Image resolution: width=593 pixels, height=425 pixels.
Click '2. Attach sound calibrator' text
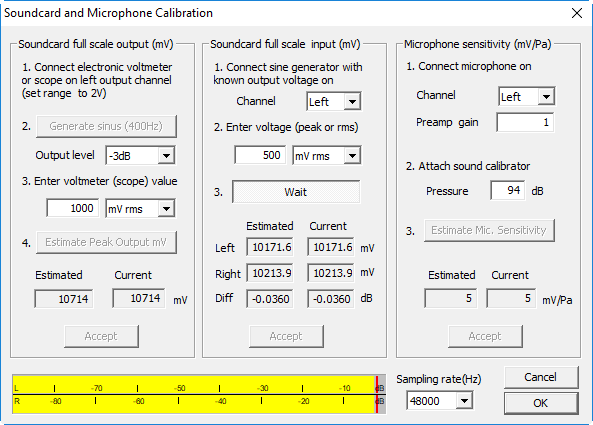468,166
